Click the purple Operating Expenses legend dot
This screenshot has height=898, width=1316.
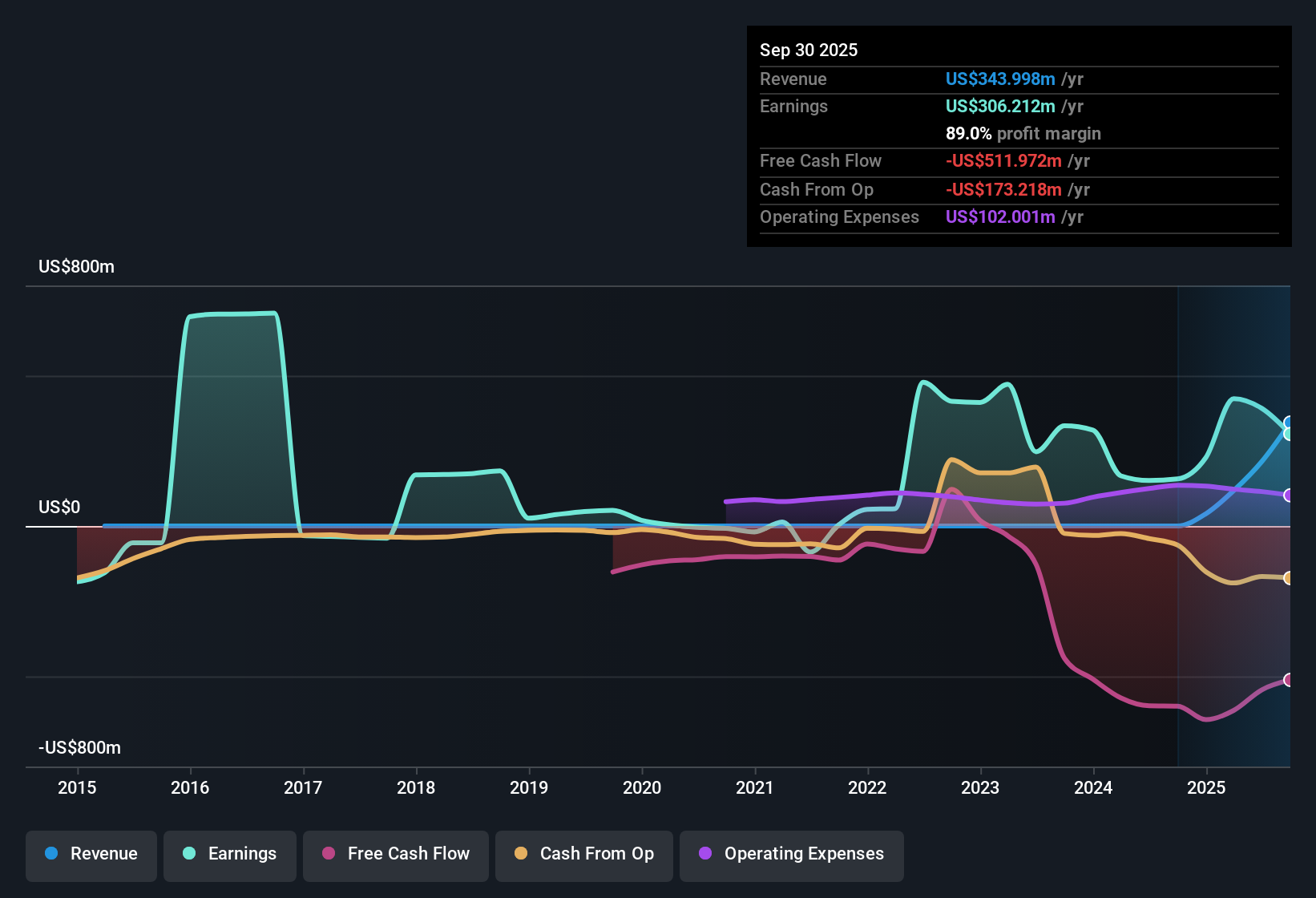[705, 854]
